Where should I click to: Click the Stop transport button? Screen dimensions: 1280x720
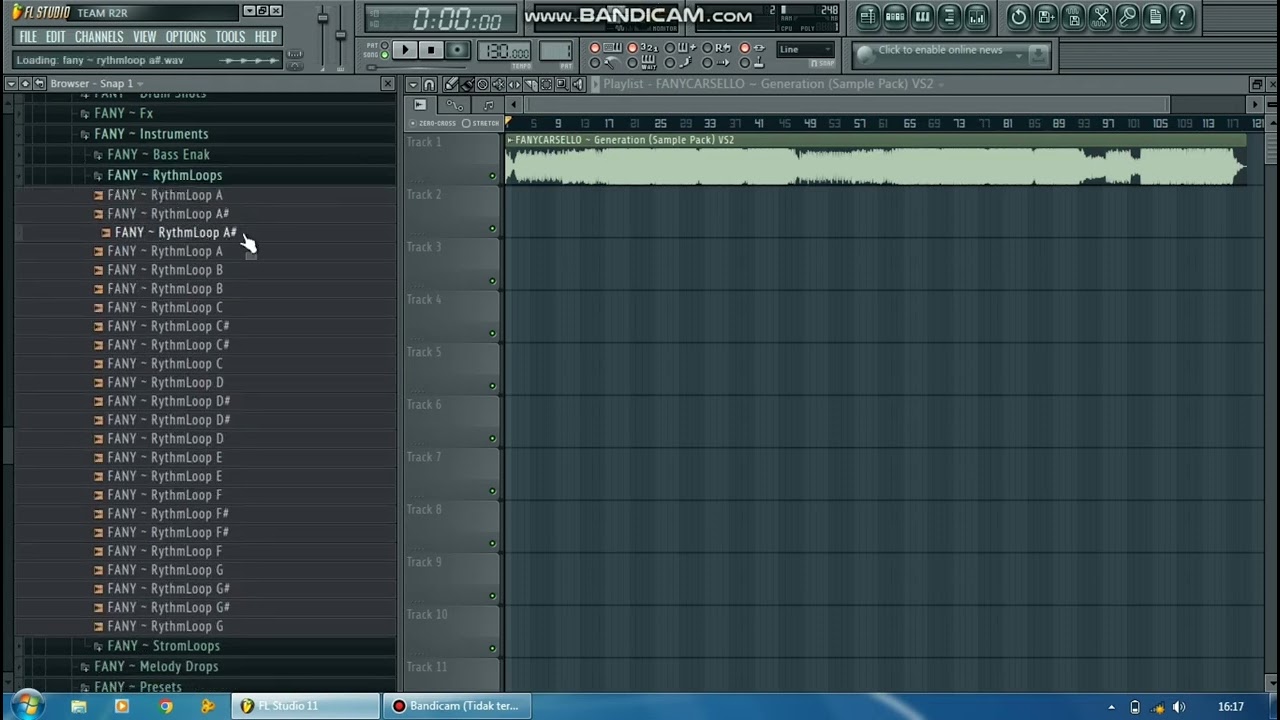pyautogui.click(x=431, y=50)
